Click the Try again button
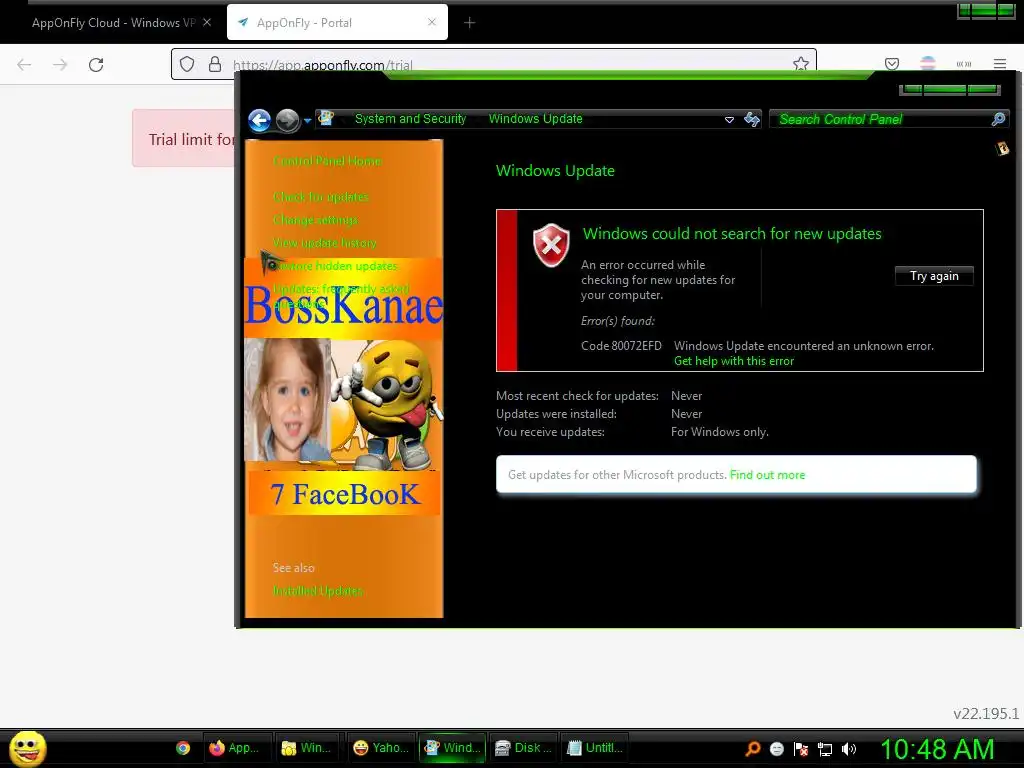1024x768 pixels. [934, 276]
